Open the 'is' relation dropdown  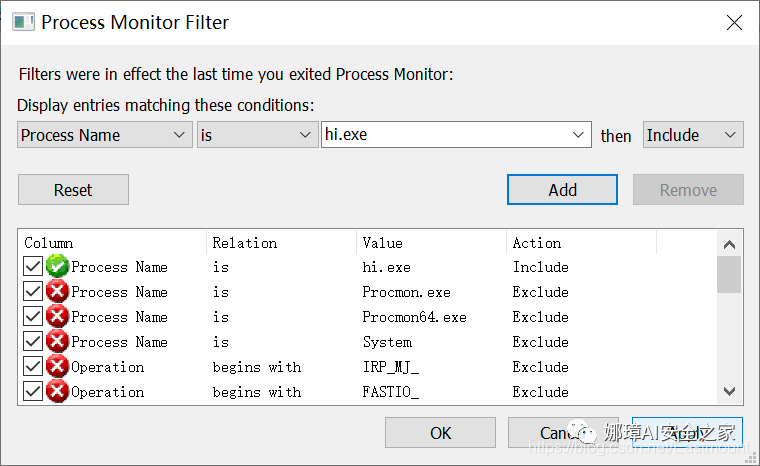[x=257, y=135]
